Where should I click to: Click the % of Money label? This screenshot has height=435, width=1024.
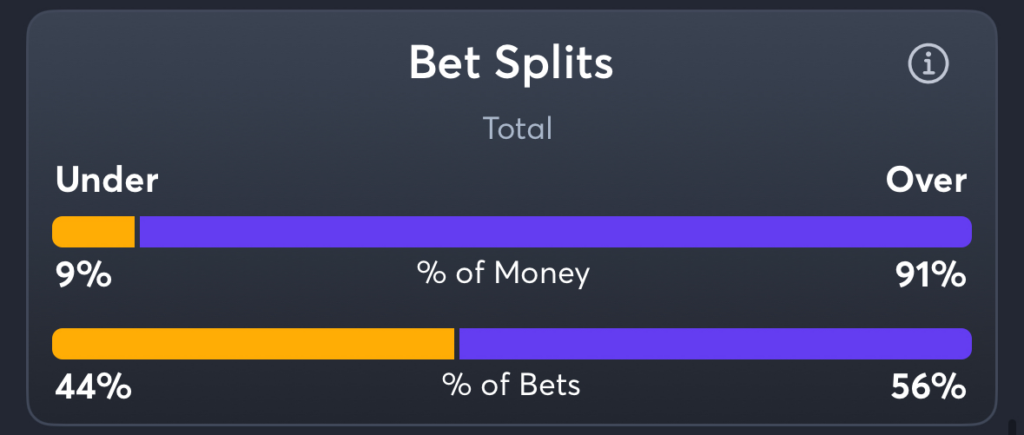[x=503, y=274]
